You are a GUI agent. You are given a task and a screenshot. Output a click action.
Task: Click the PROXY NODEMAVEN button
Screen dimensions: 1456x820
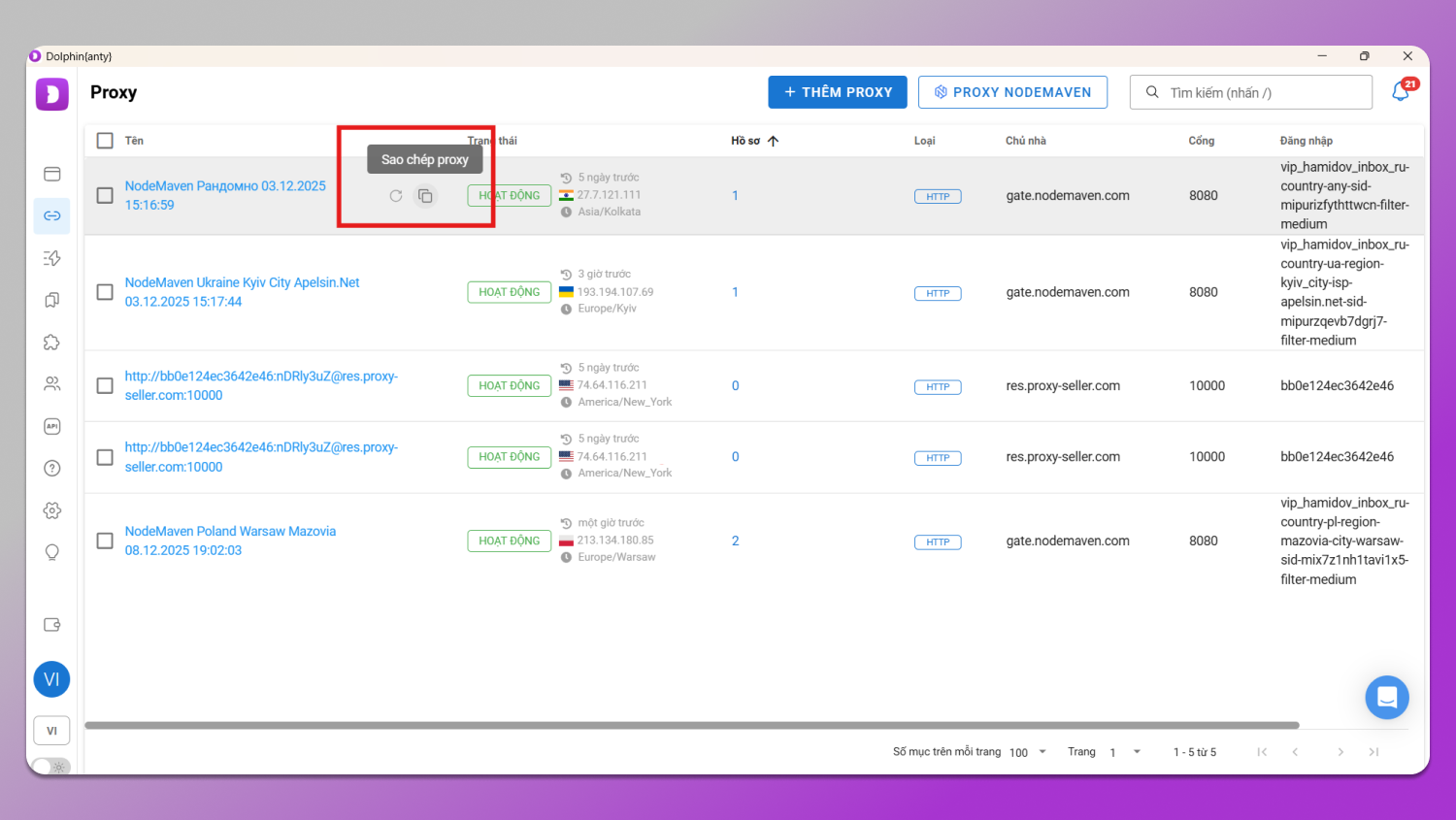point(1012,92)
